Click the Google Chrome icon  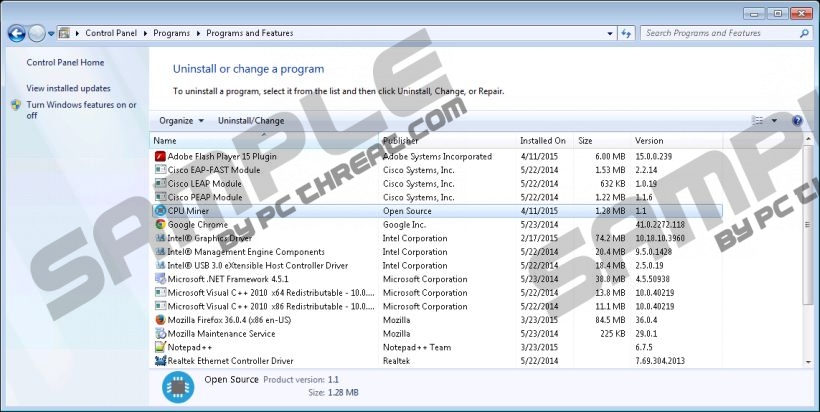[161, 224]
